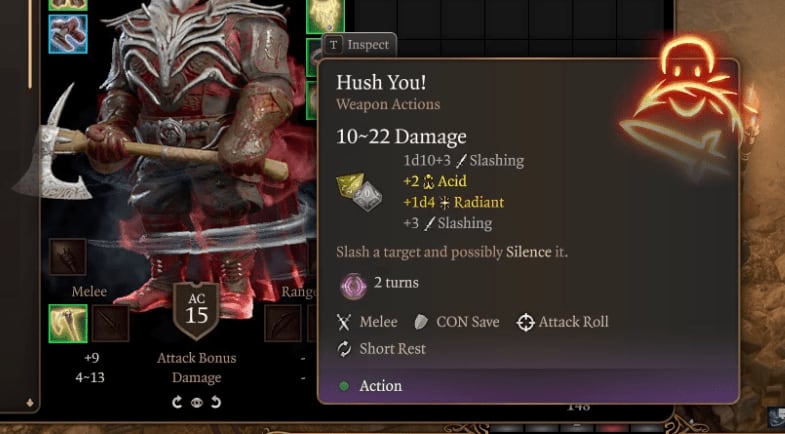Rotate character right with the arrow icon
This screenshot has height=434, width=785.
click(216, 402)
